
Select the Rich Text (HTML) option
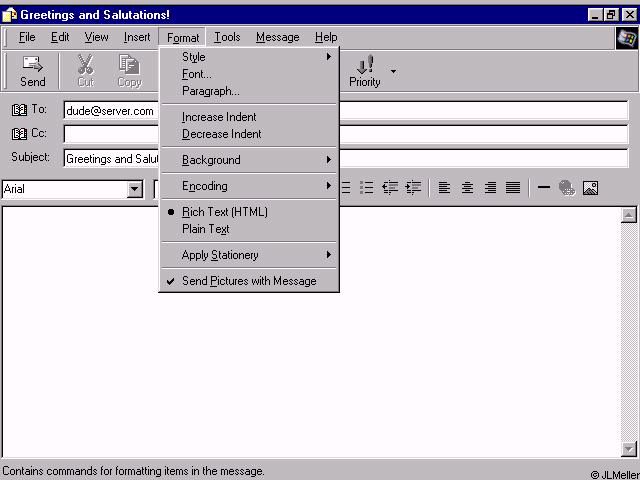[x=224, y=212]
